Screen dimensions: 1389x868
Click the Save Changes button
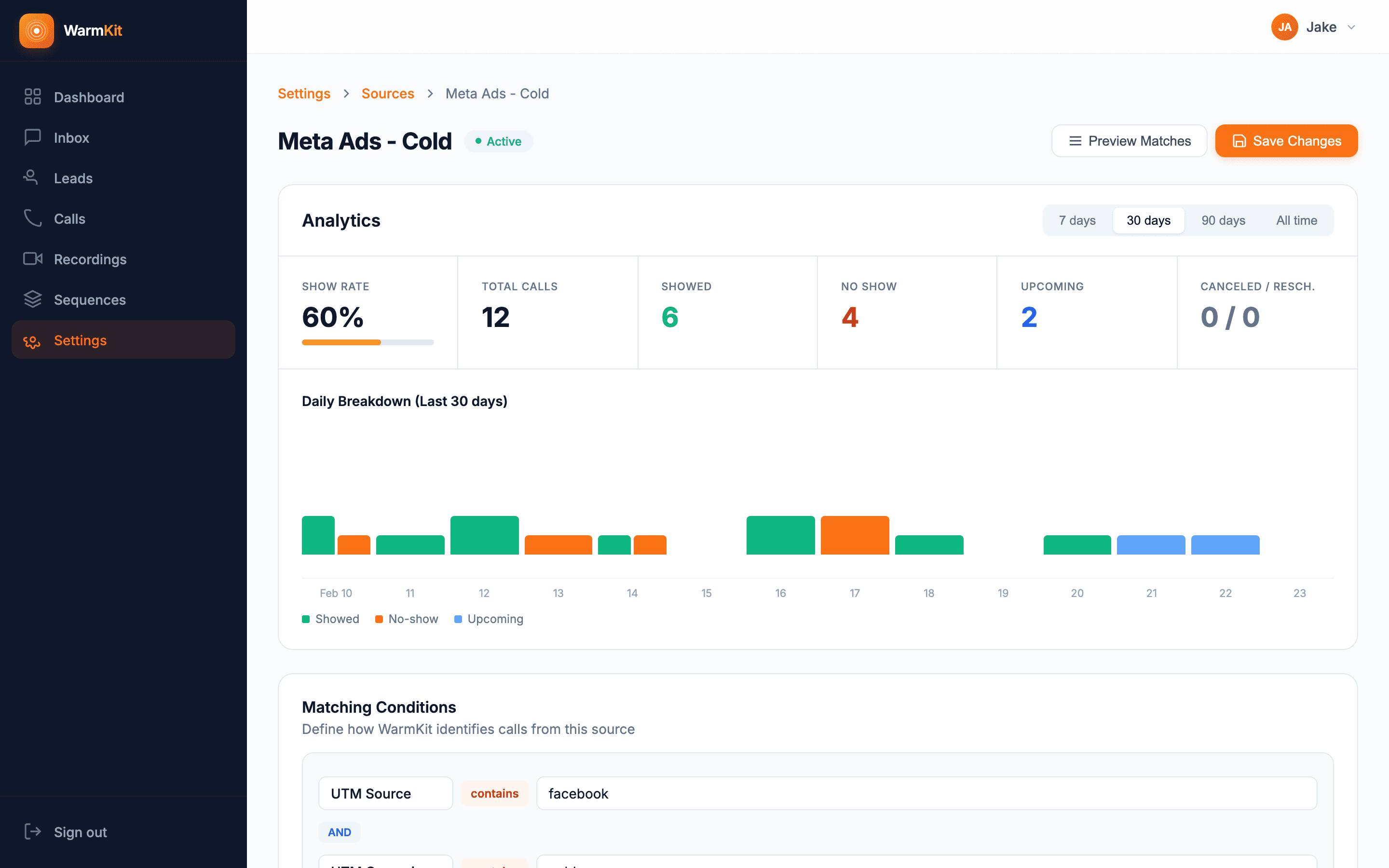pos(1286,141)
